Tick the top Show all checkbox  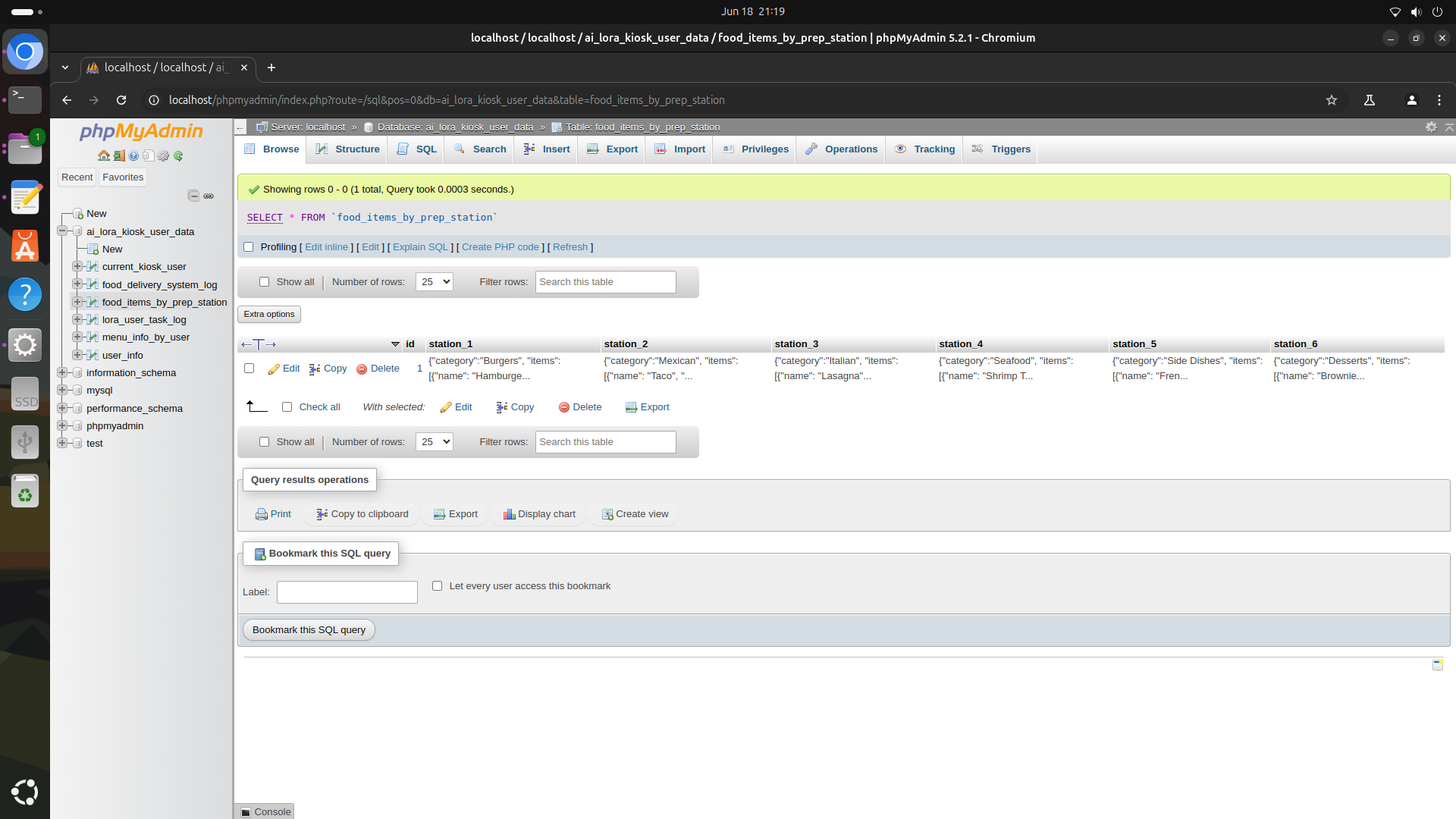point(264,282)
